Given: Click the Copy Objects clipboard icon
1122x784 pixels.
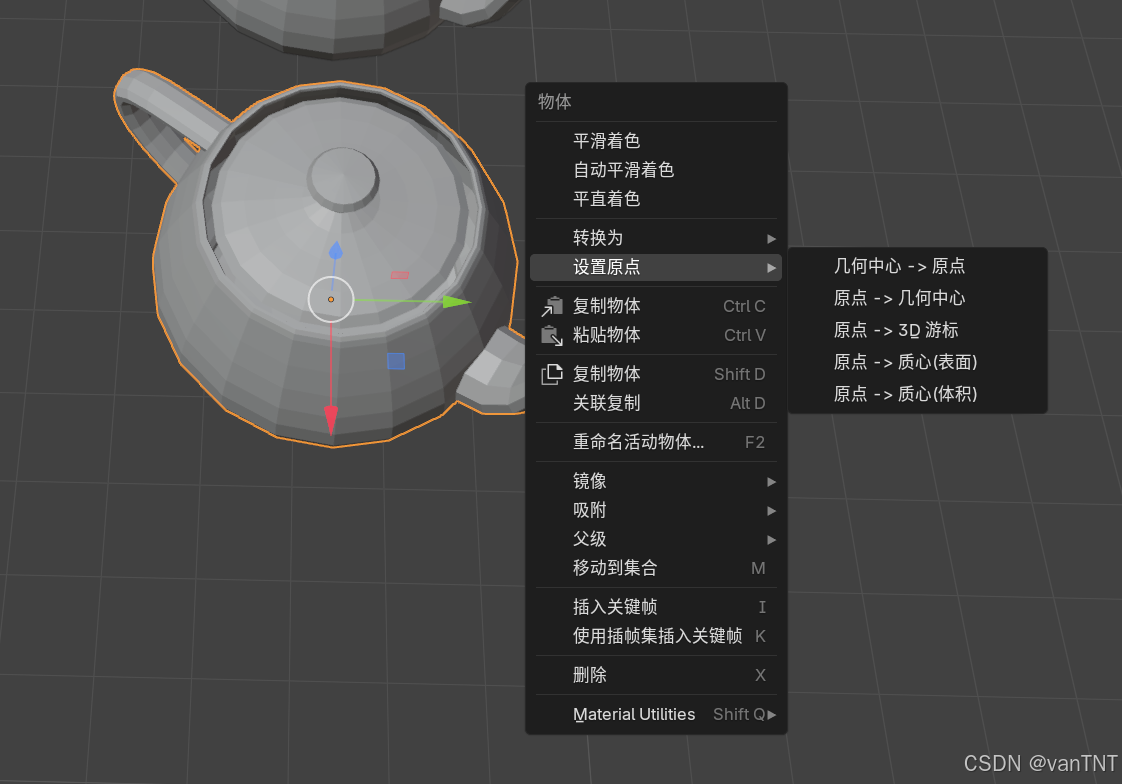Looking at the screenshot, I should [x=552, y=306].
